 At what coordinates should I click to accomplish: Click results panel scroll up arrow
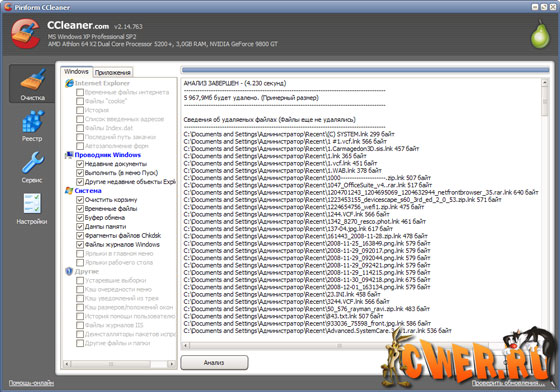coord(545,82)
